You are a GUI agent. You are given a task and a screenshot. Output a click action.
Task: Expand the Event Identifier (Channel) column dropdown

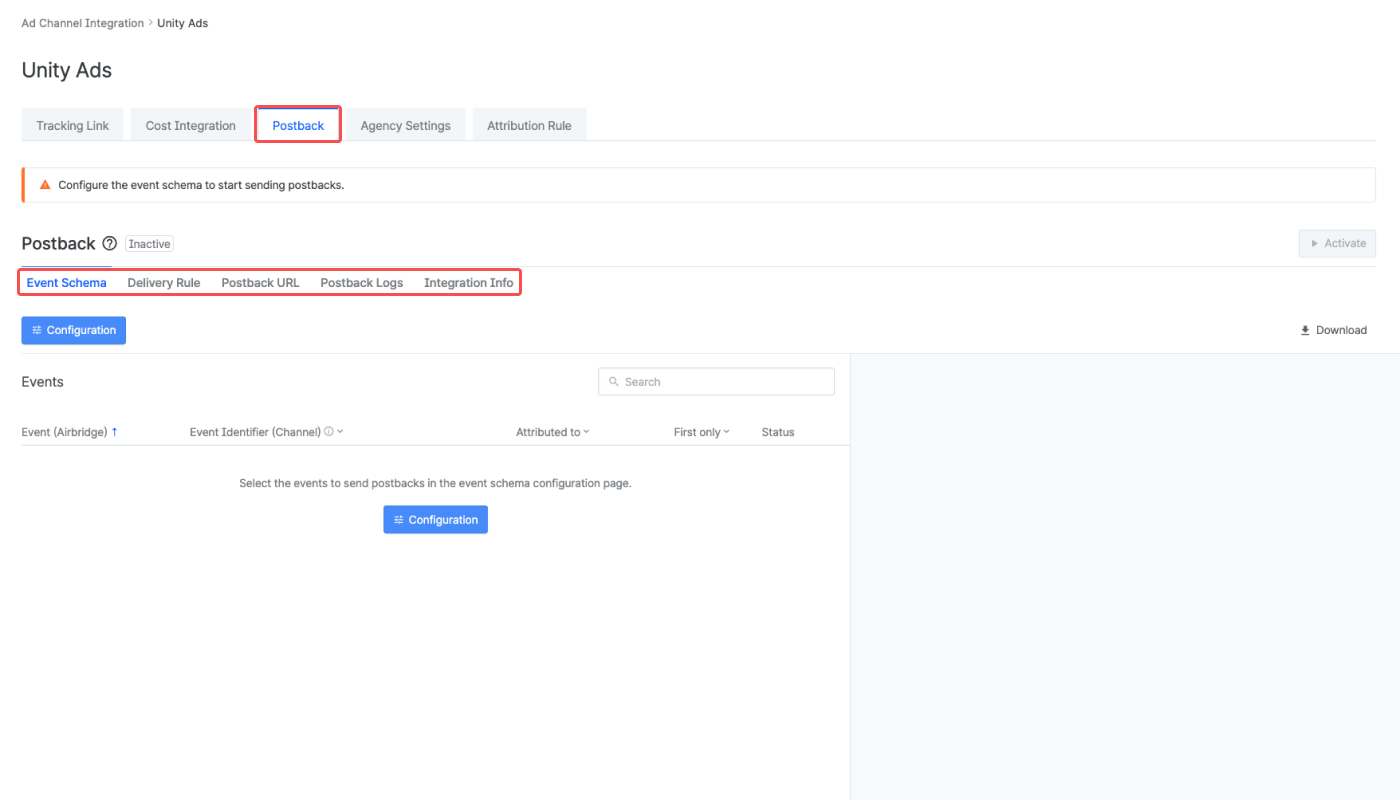click(x=340, y=432)
